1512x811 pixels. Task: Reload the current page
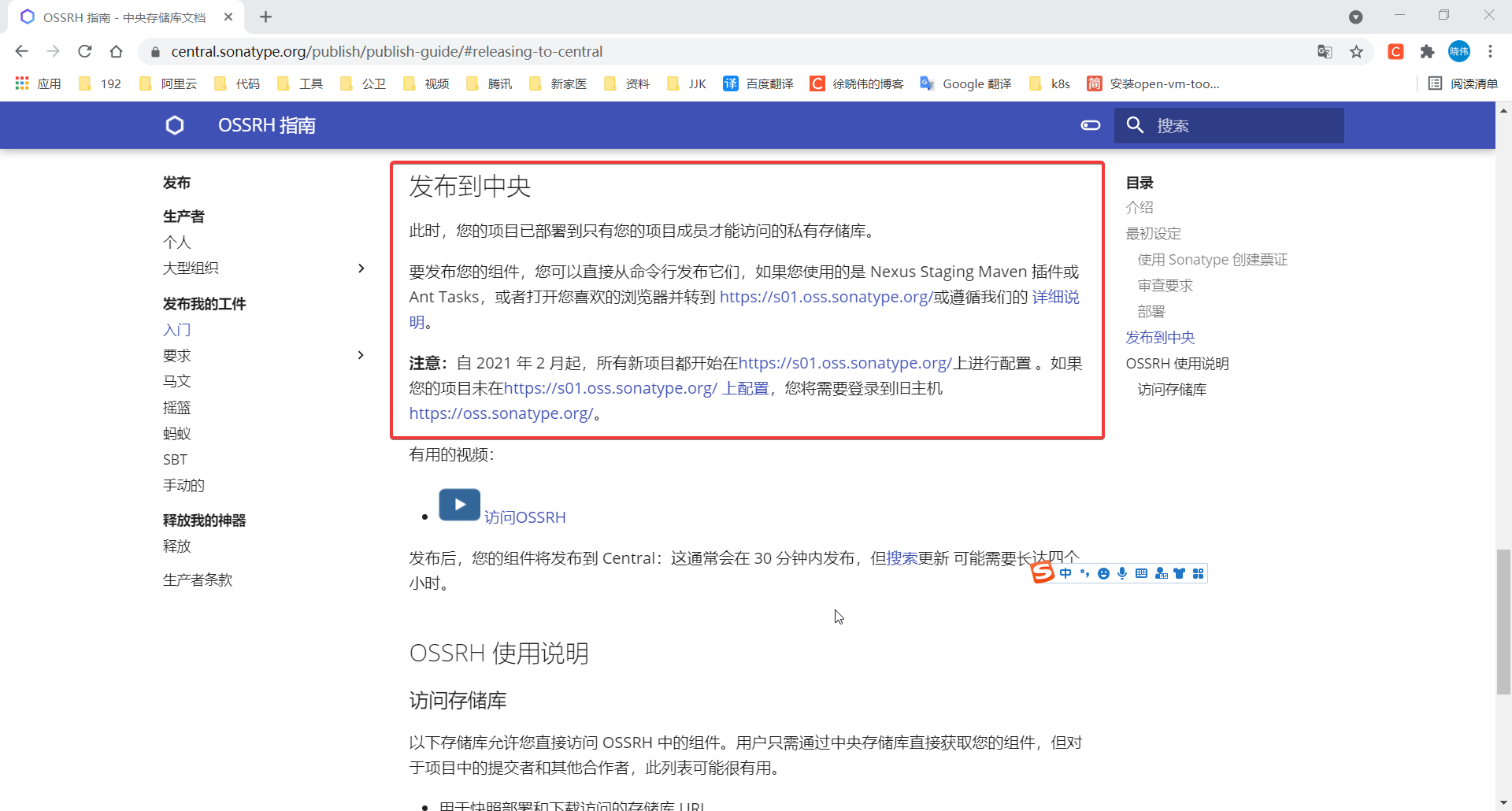pos(84,51)
